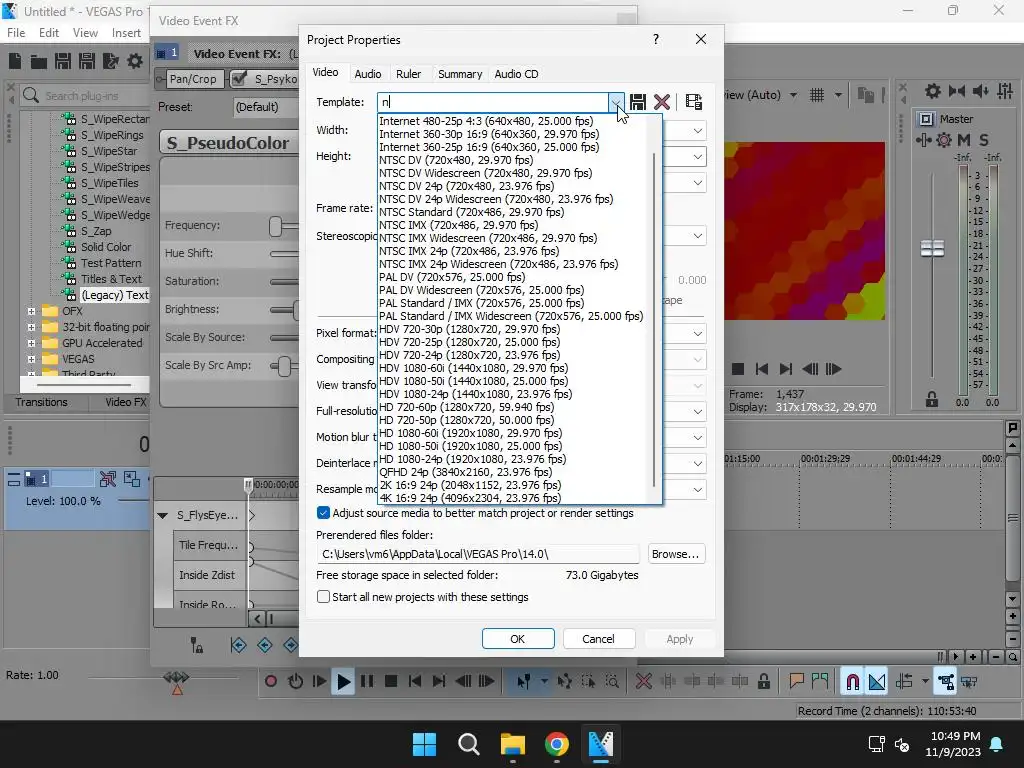Screen dimensions: 1024x768
Task: Open project properties gear icon in toolbar
Action: pyautogui.click(x=135, y=61)
